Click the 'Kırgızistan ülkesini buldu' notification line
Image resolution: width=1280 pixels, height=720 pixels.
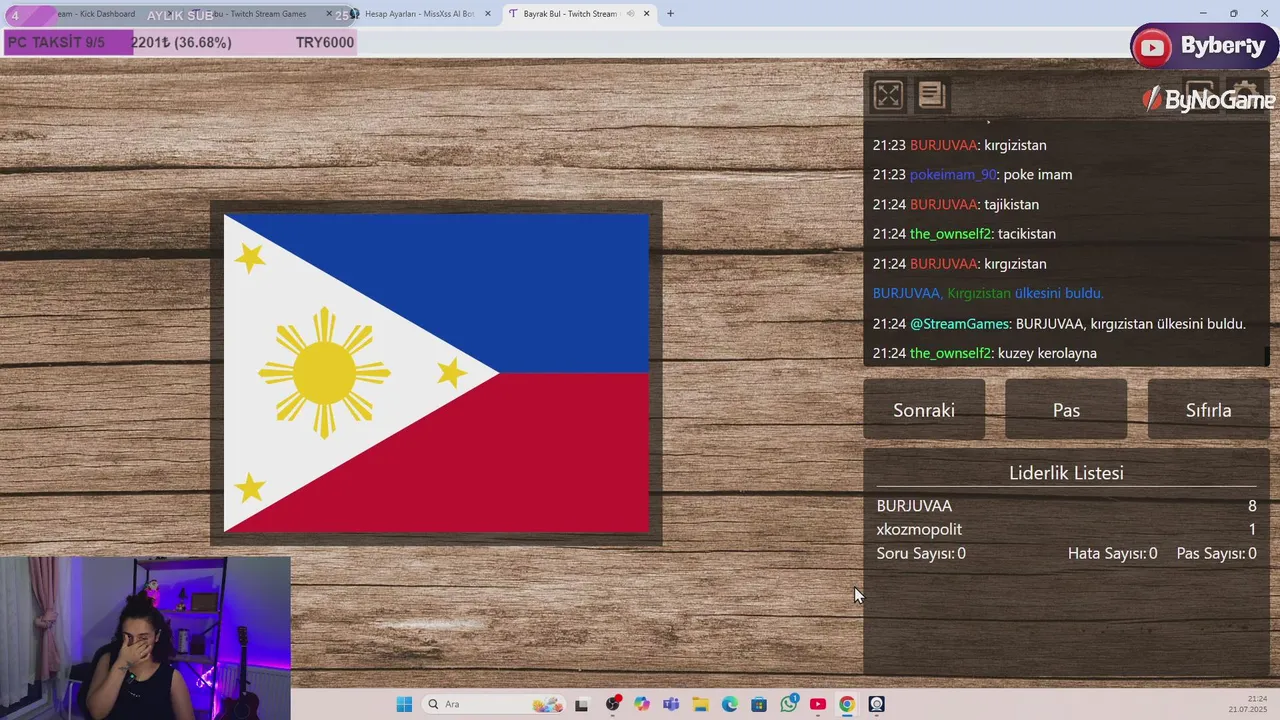pos(988,293)
